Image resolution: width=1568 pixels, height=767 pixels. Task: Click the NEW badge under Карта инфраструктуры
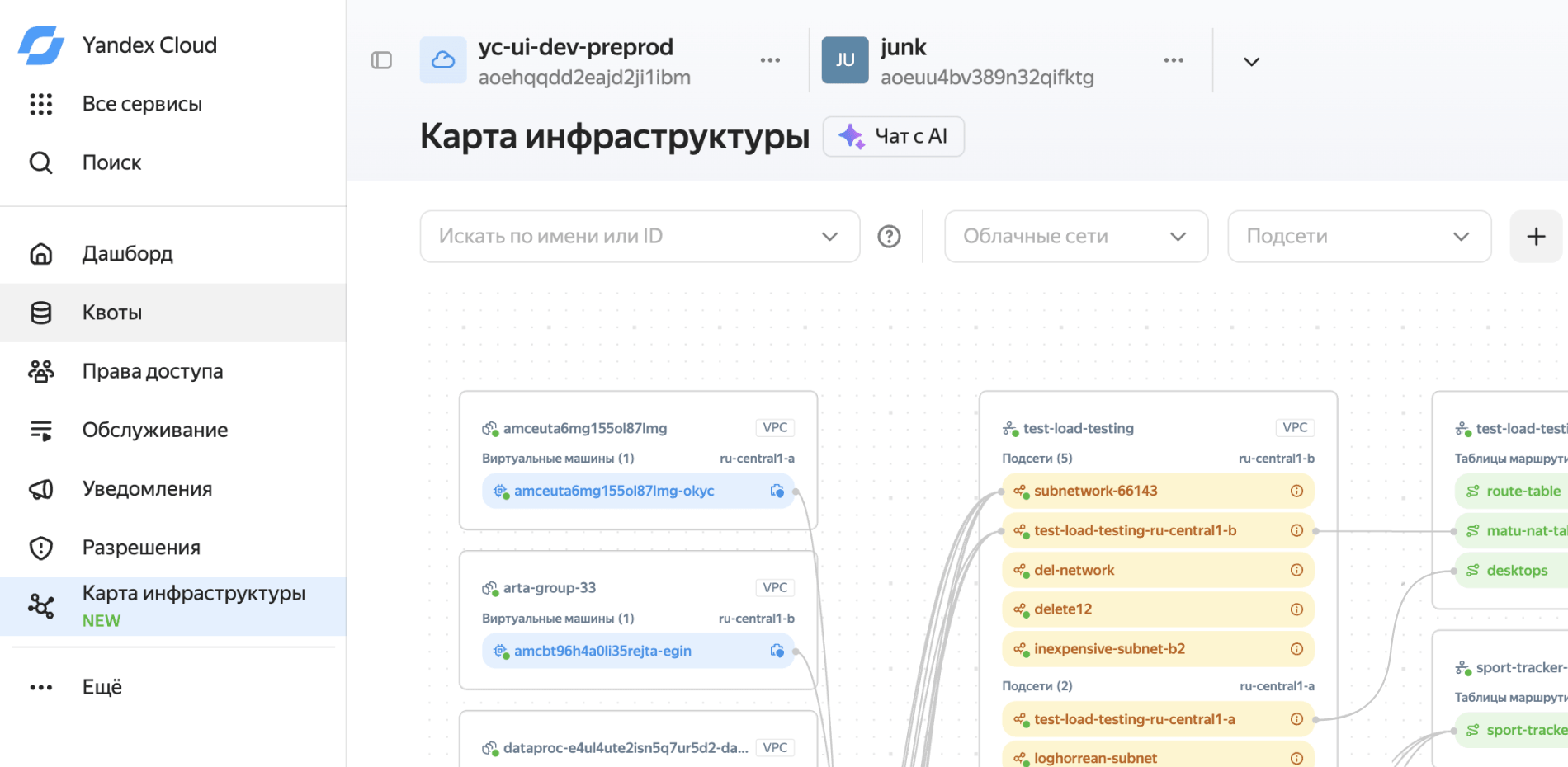(101, 621)
